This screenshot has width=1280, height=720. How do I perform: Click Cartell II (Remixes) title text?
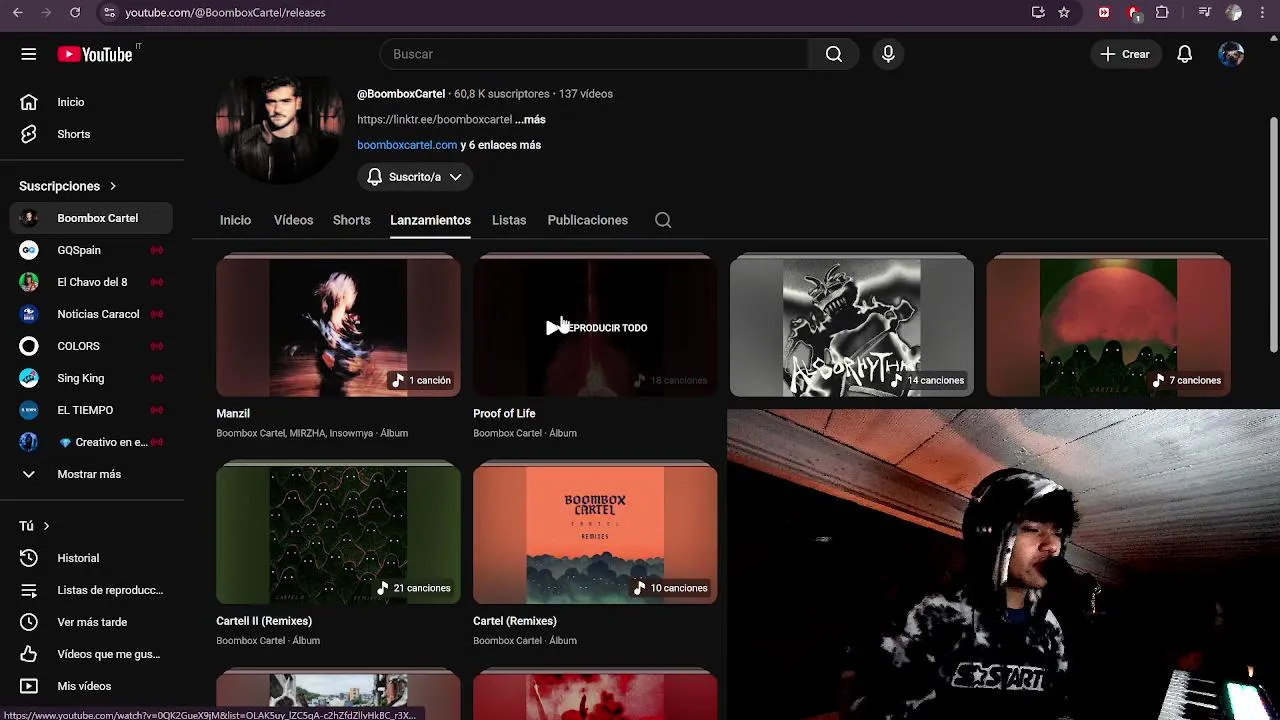point(264,621)
